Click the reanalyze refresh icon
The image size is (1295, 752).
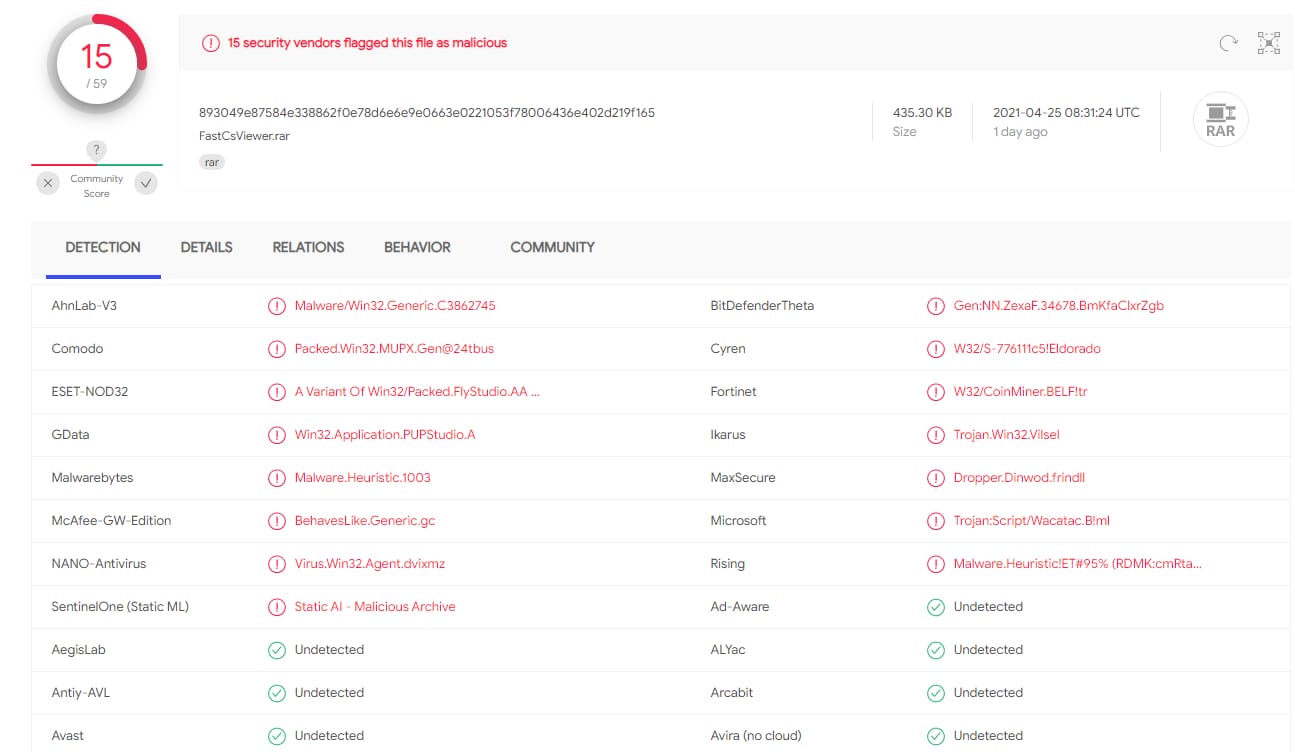point(1228,42)
